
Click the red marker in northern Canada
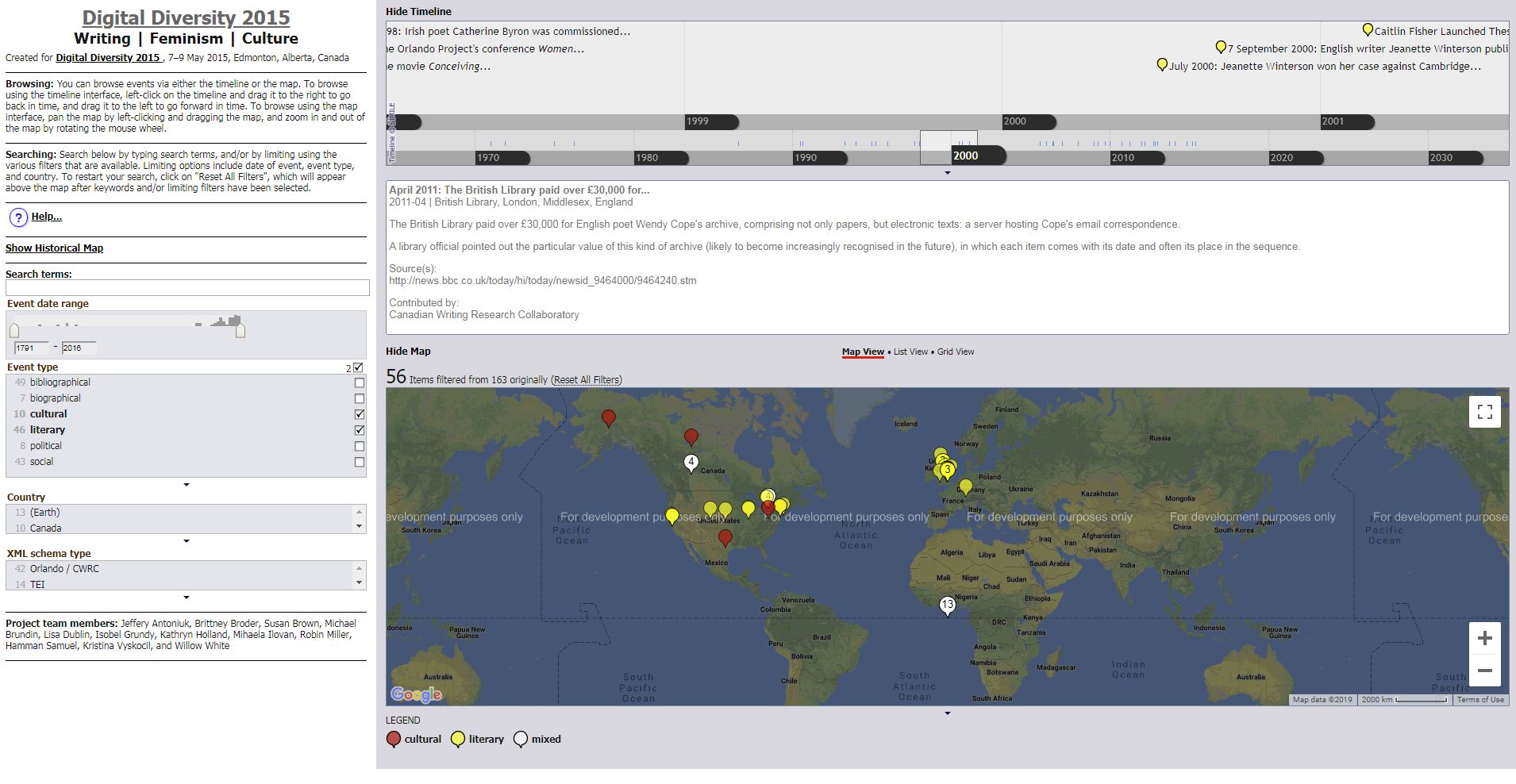691,436
